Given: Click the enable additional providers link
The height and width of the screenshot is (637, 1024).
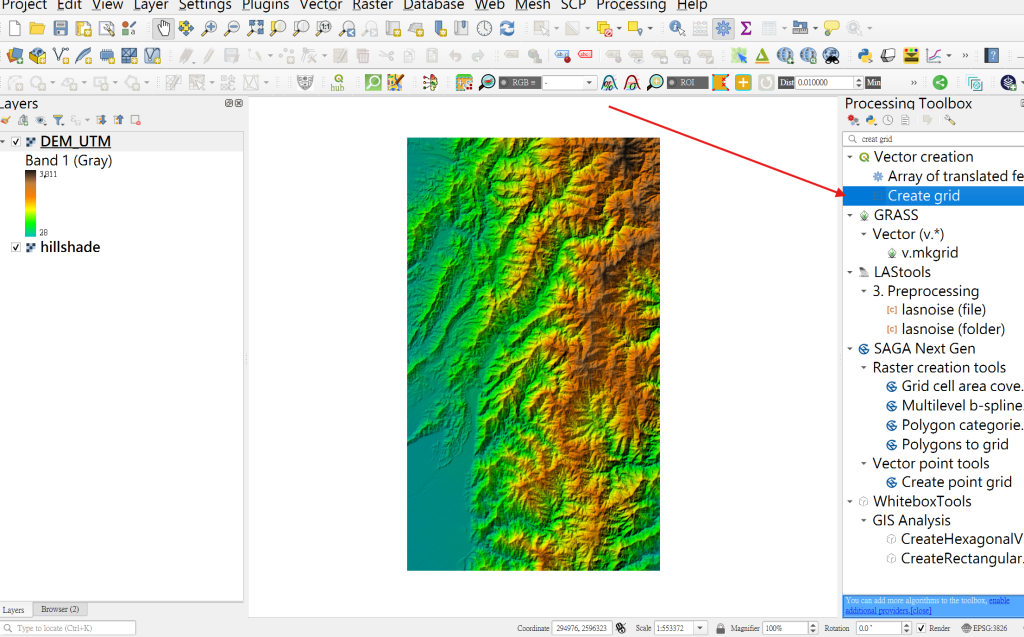Looking at the screenshot, I should pyautogui.click(x=927, y=605).
